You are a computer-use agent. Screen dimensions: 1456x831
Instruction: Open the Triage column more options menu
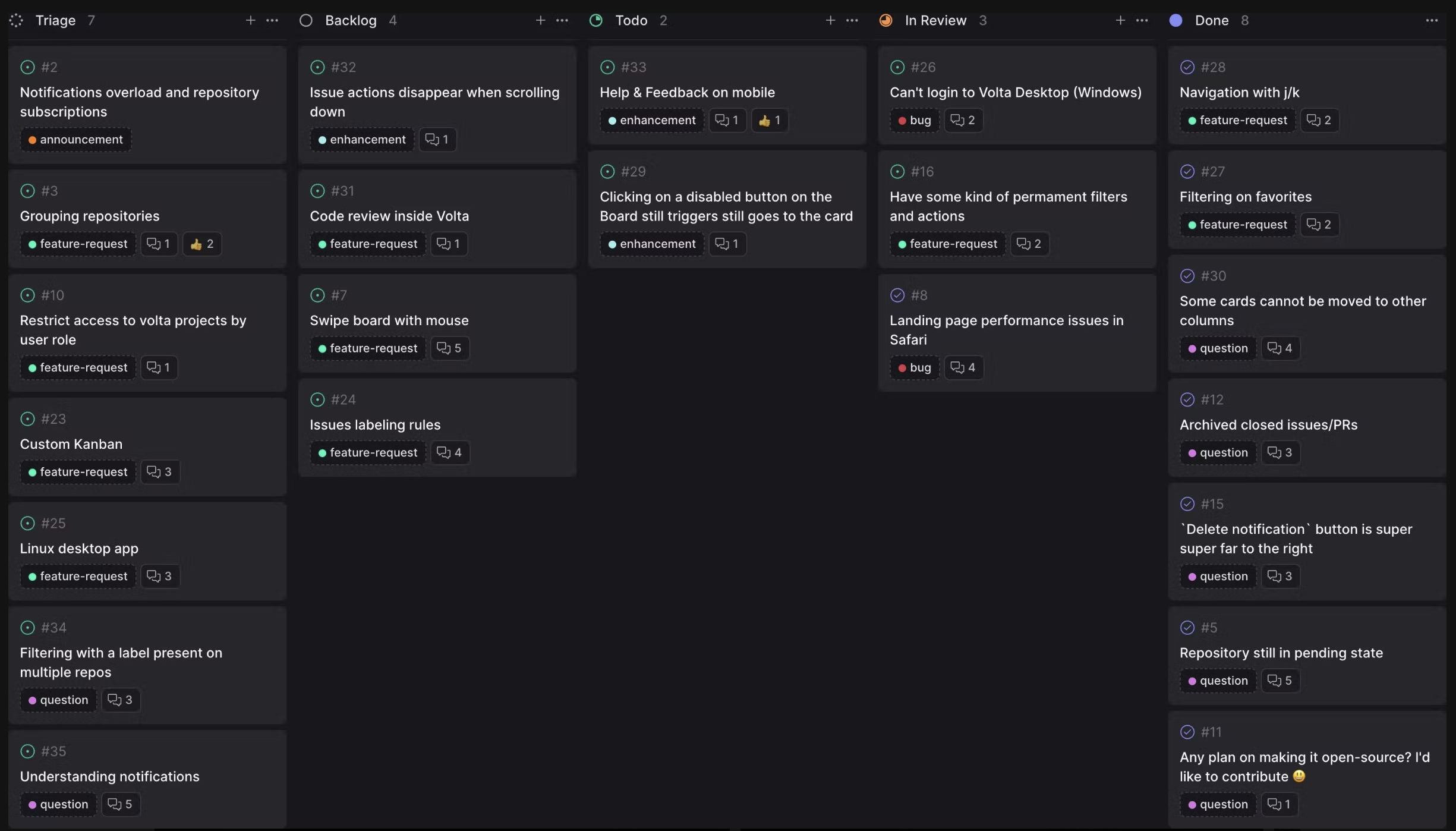[272, 21]
